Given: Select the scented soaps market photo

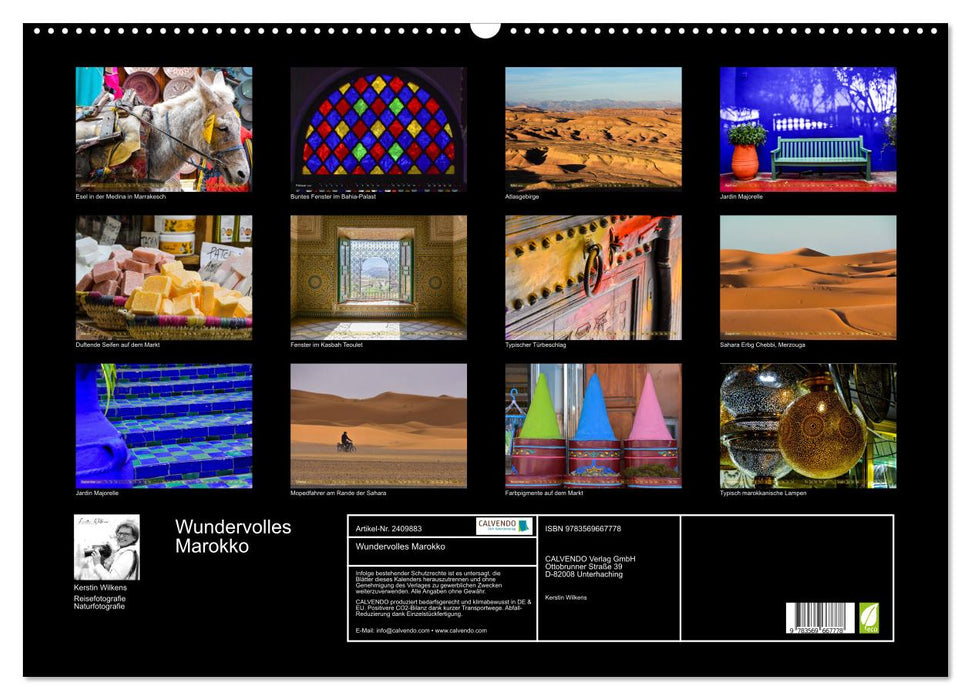Looking at the screenshot, I should 163,277.
